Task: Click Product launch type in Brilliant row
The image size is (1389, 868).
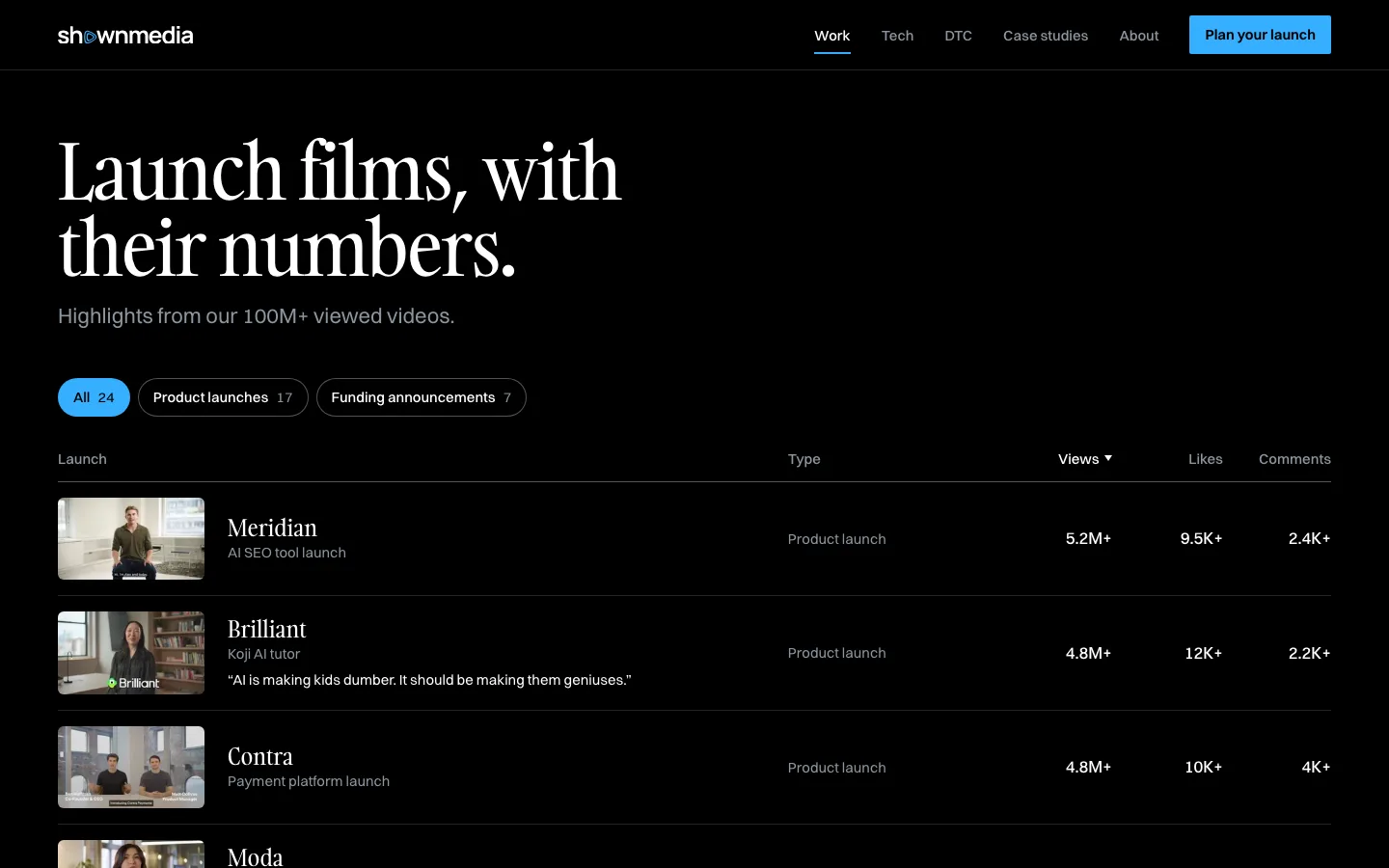Action: pos(837,653)
